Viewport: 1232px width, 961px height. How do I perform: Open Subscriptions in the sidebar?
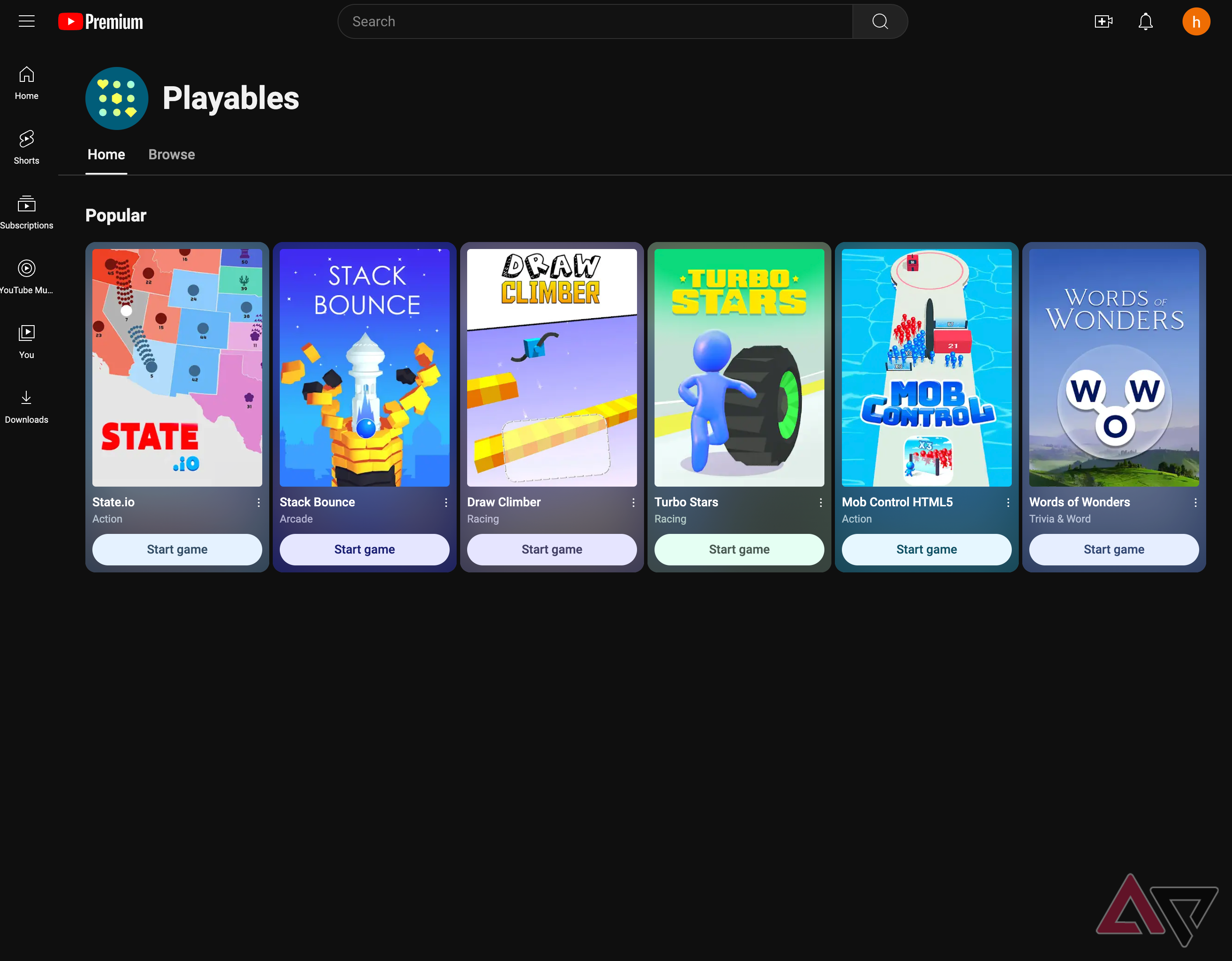pos(27,213)
